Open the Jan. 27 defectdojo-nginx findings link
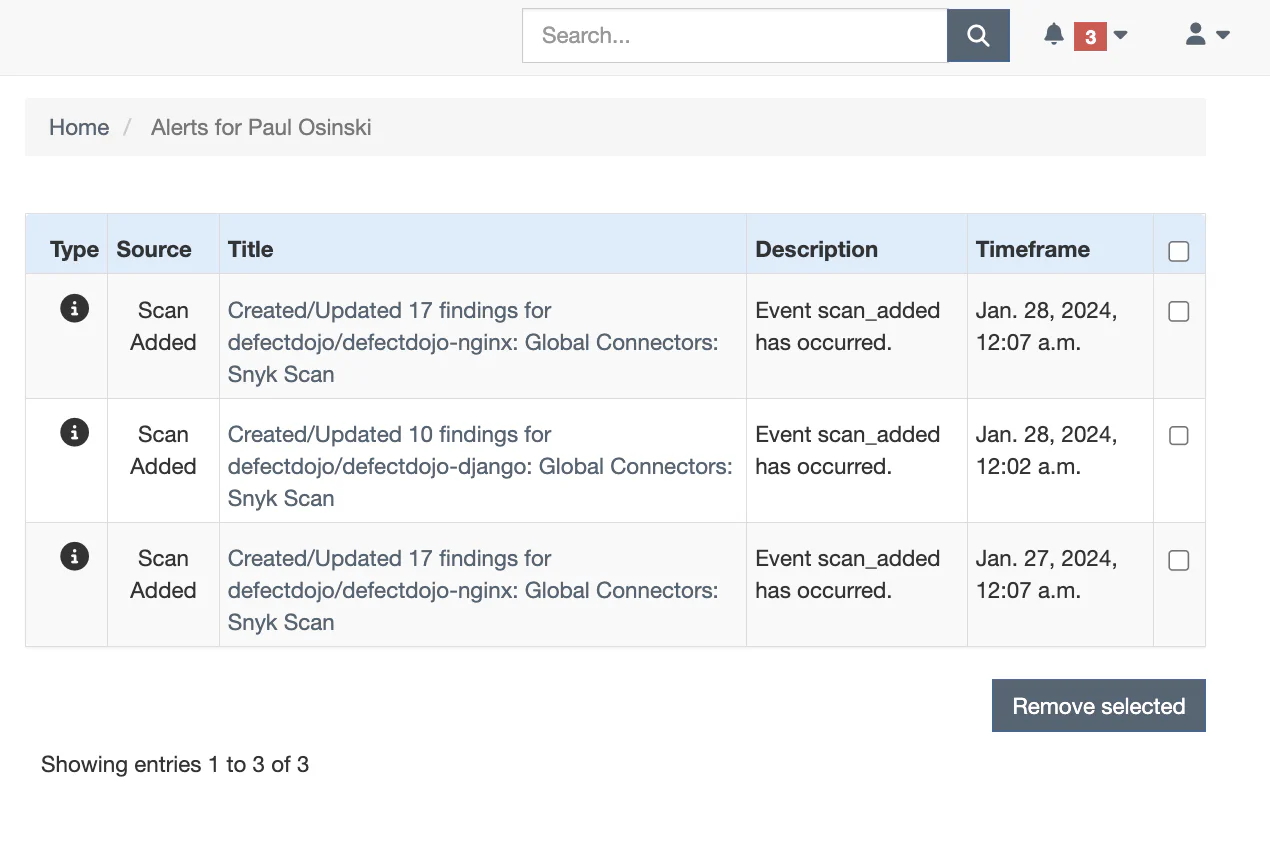1270x856 pixels. 472,590
